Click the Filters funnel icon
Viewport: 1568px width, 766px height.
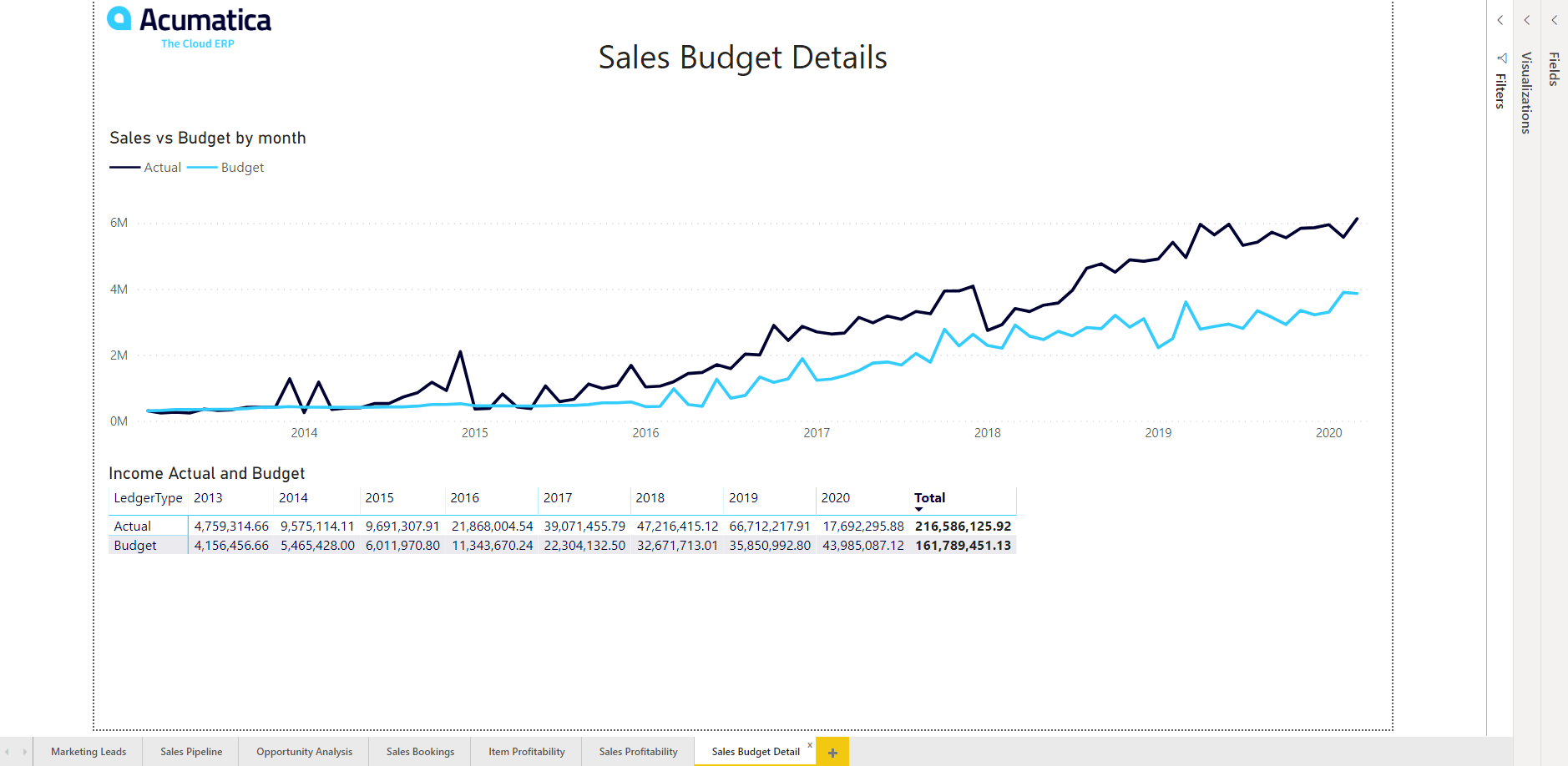pyautogui.click(x=1501, y=58)
